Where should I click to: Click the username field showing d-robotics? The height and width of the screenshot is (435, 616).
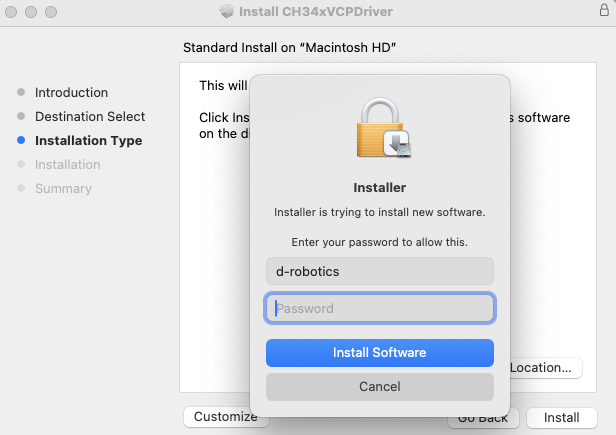click(379, 271)
